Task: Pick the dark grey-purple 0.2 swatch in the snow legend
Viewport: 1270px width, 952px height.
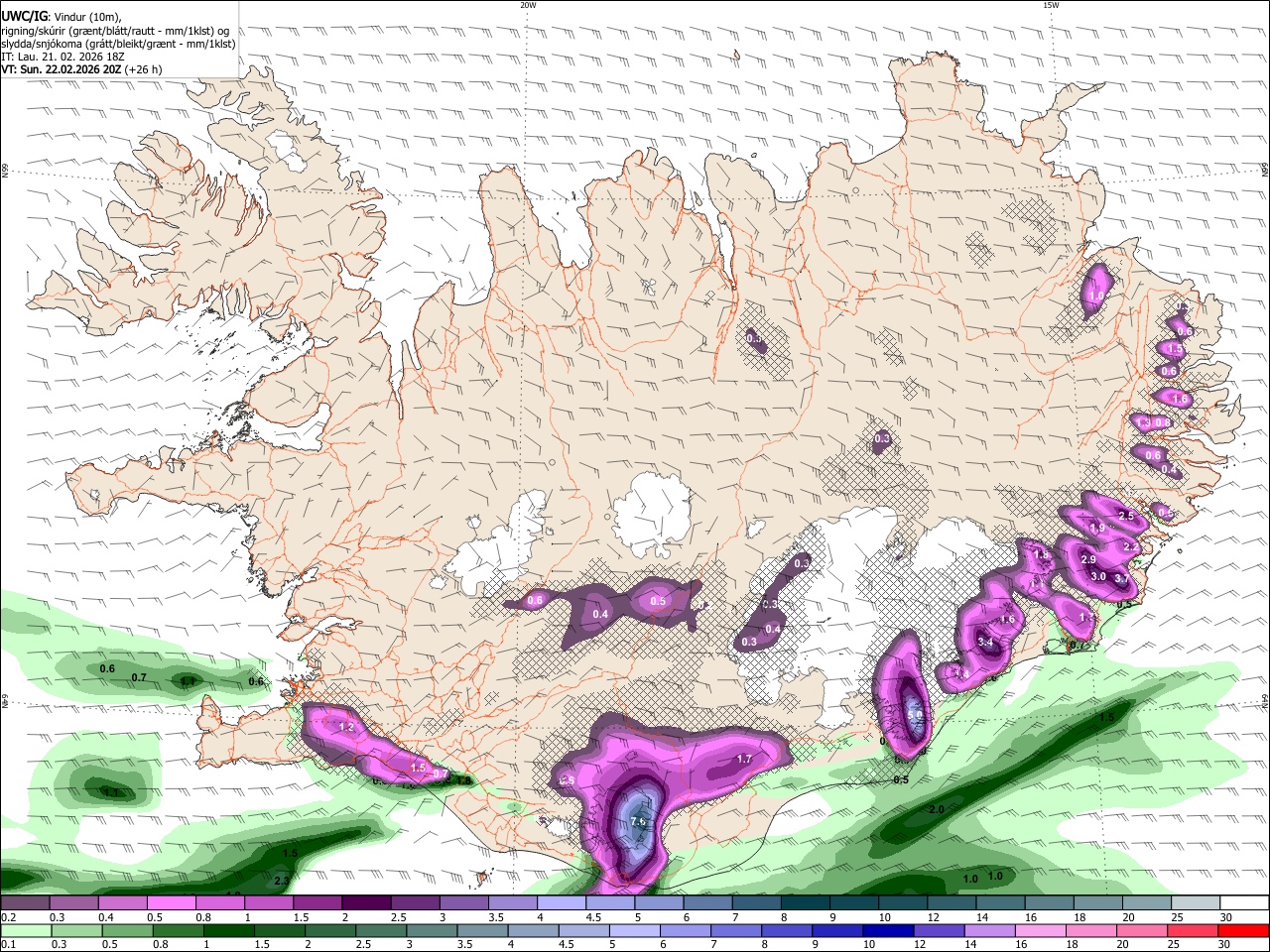Action: [x=26, y=902]
